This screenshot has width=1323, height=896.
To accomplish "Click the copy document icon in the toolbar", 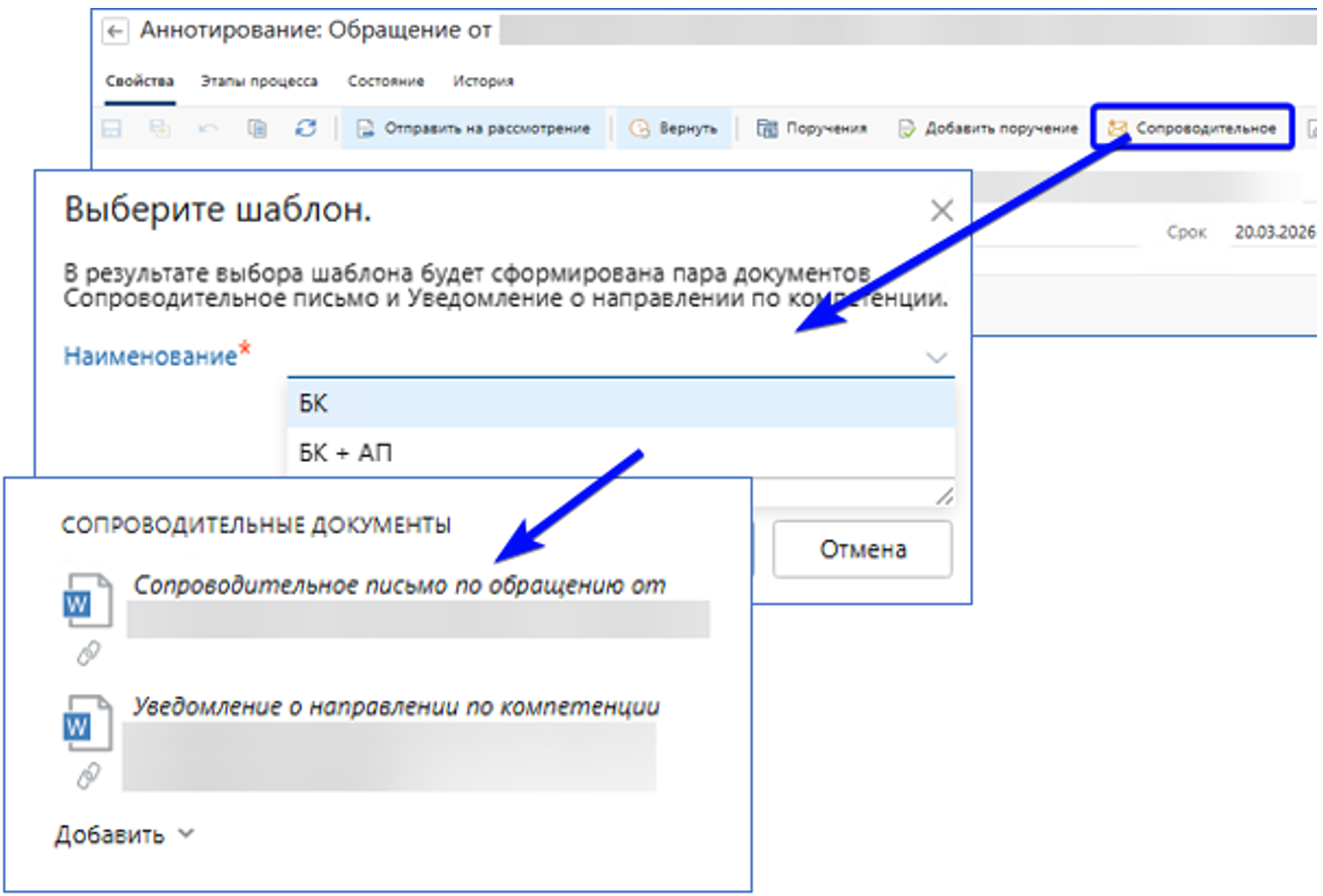I will coord(257,129).
